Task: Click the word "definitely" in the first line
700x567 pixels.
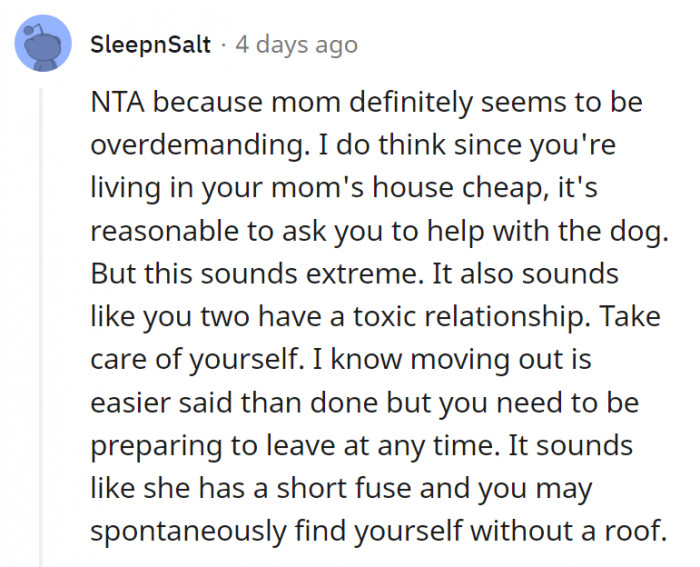Action: click(x=380, y=102)
